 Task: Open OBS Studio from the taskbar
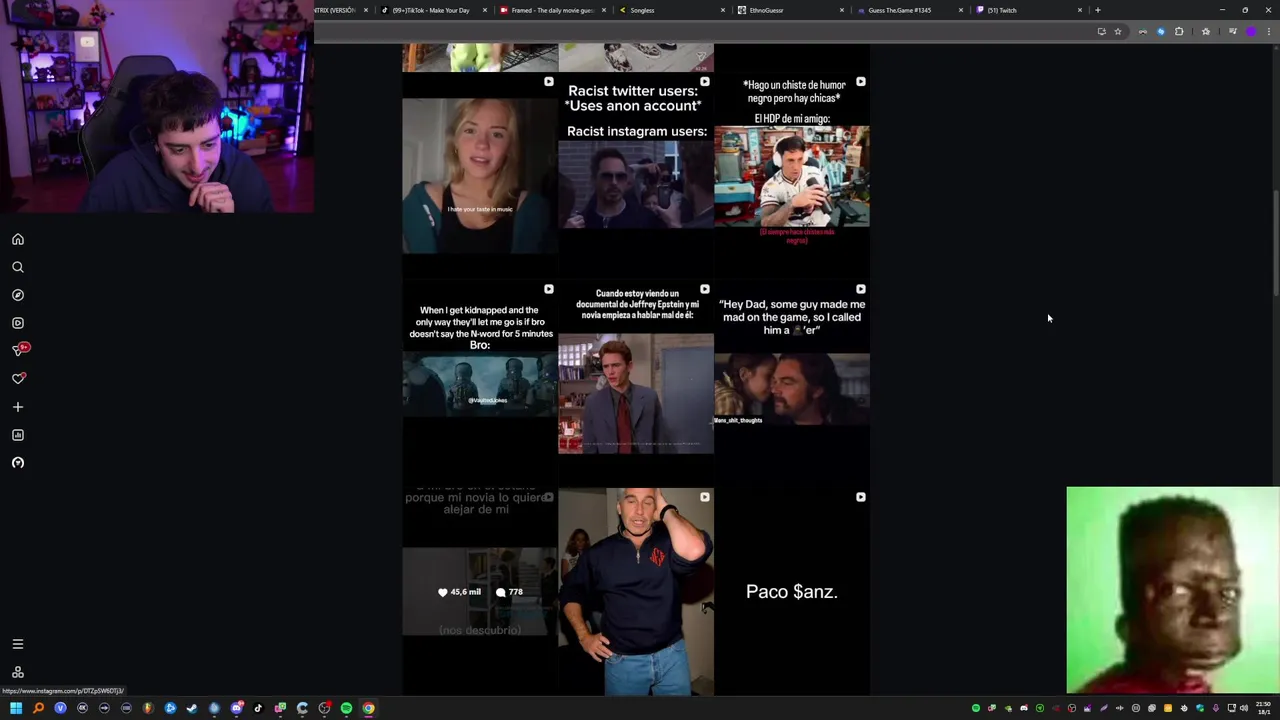[x=324, y=708]
